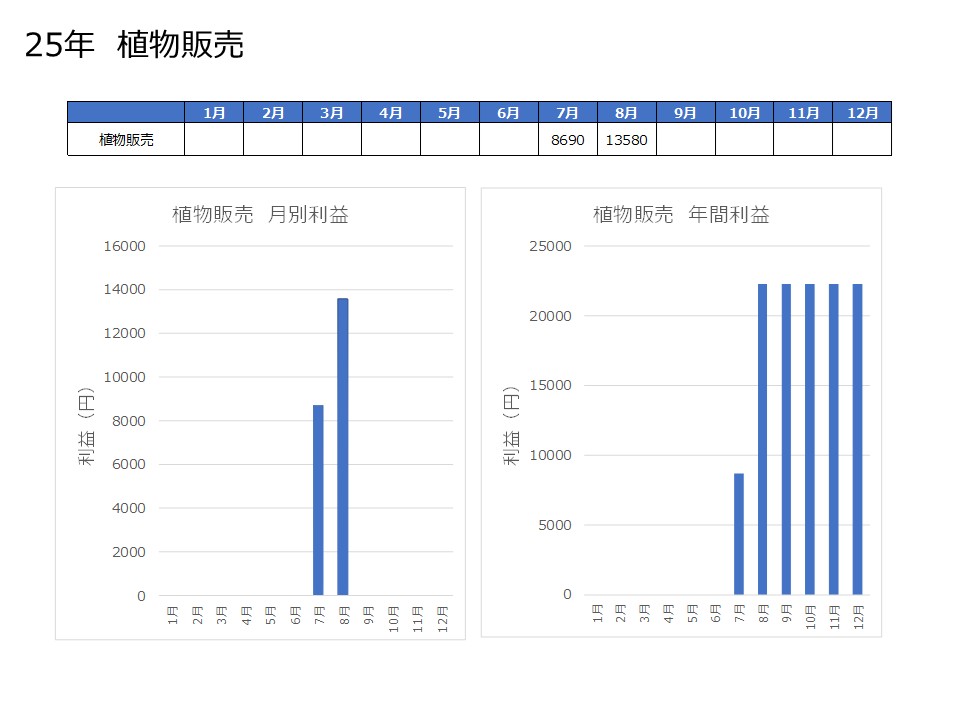960x720 pixels.
Task: Select the 9月 bar in annual chart
Action: click(x=787, y=439)
